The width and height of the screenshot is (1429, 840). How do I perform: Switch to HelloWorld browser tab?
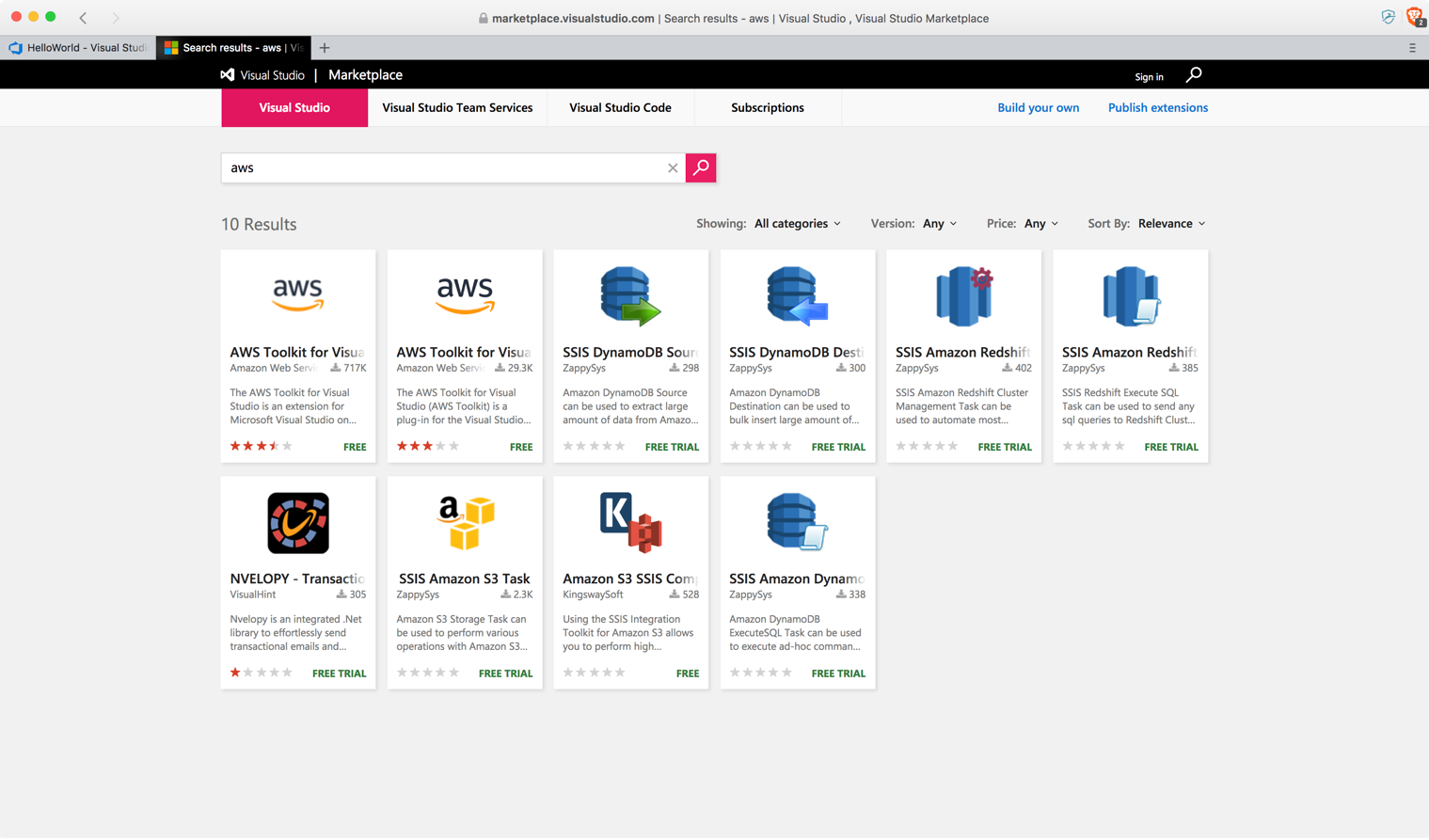click(78, 48)
